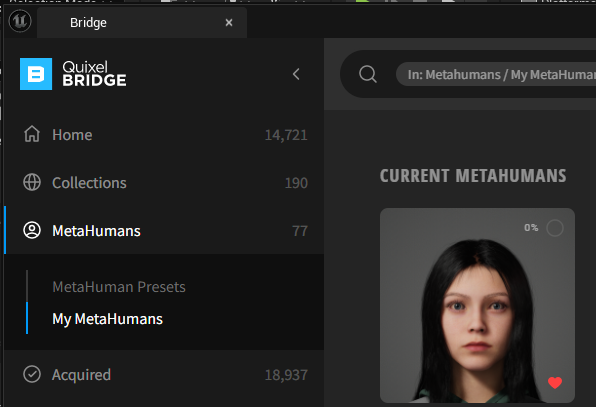Click the Home house icon
Viewport: 596px width, 407px height.
coord(32,134)
